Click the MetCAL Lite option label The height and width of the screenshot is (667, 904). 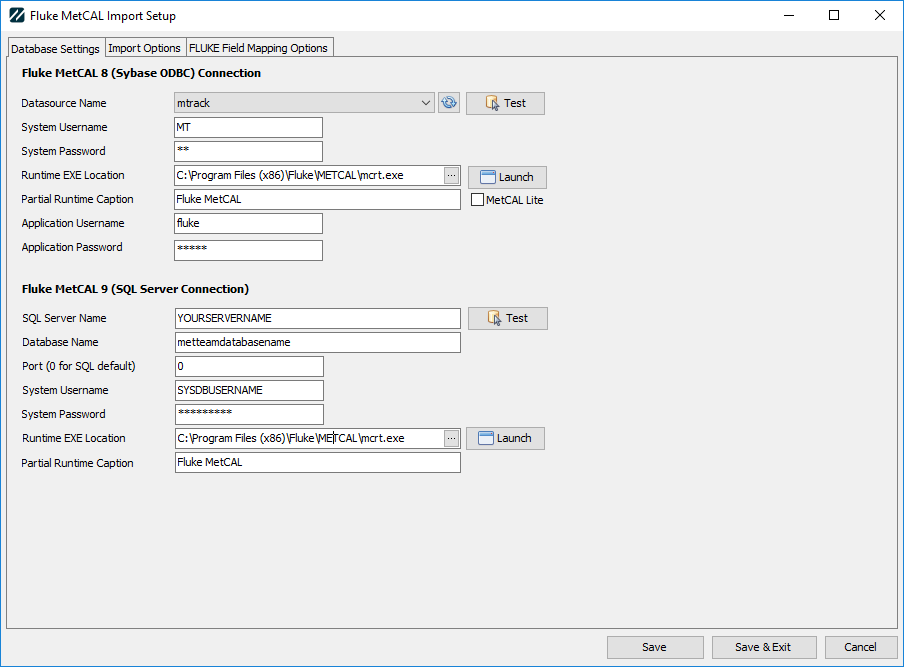pyautogui.click(x=514, y=199)
